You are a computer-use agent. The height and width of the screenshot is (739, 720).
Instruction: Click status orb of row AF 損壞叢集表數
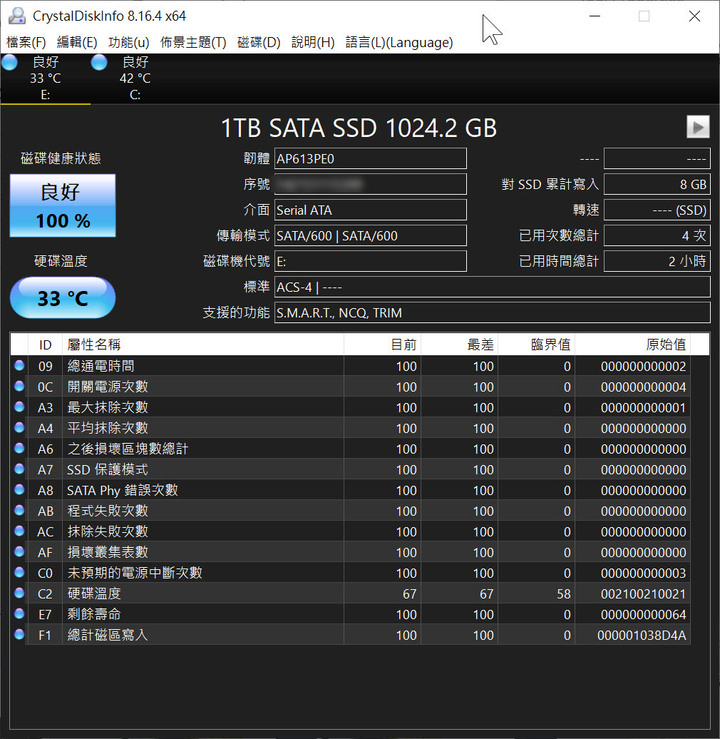(19, 551)
